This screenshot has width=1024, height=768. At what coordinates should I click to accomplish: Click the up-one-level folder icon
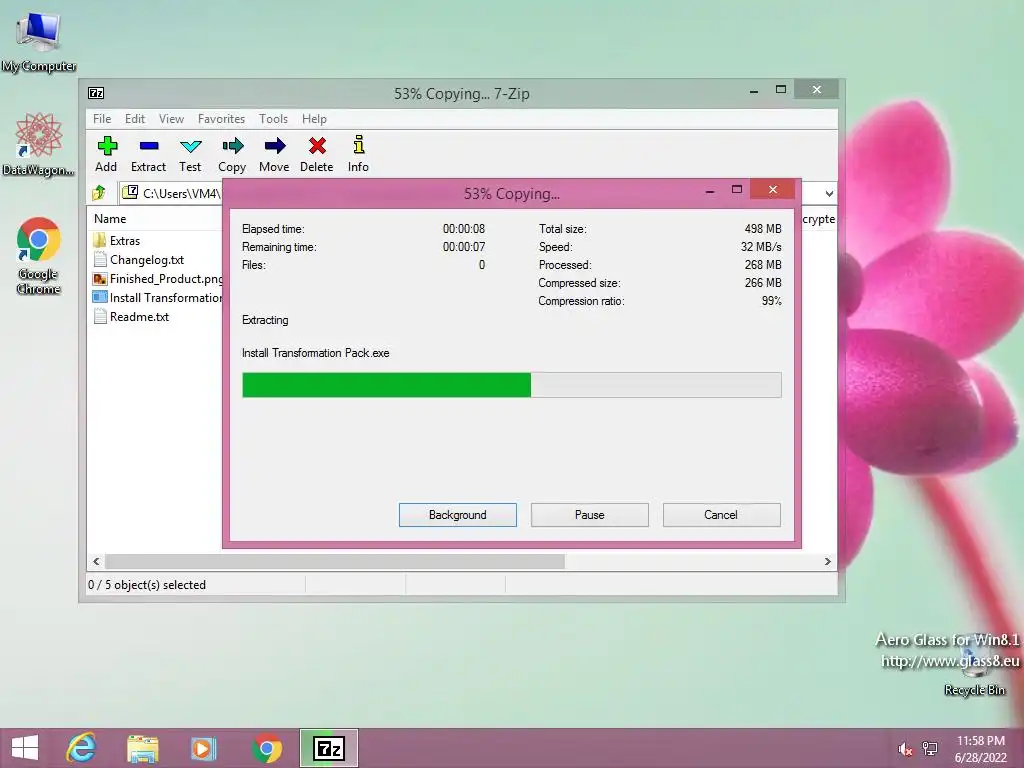pyautogui.click(x=99, y=193)
